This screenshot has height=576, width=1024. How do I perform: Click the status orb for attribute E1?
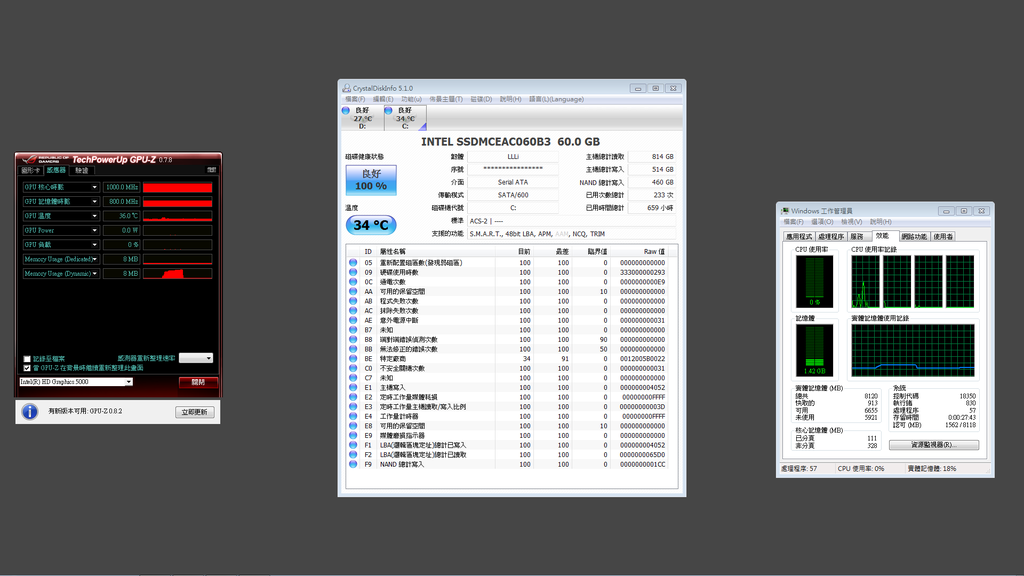click(x=353, y=387)
